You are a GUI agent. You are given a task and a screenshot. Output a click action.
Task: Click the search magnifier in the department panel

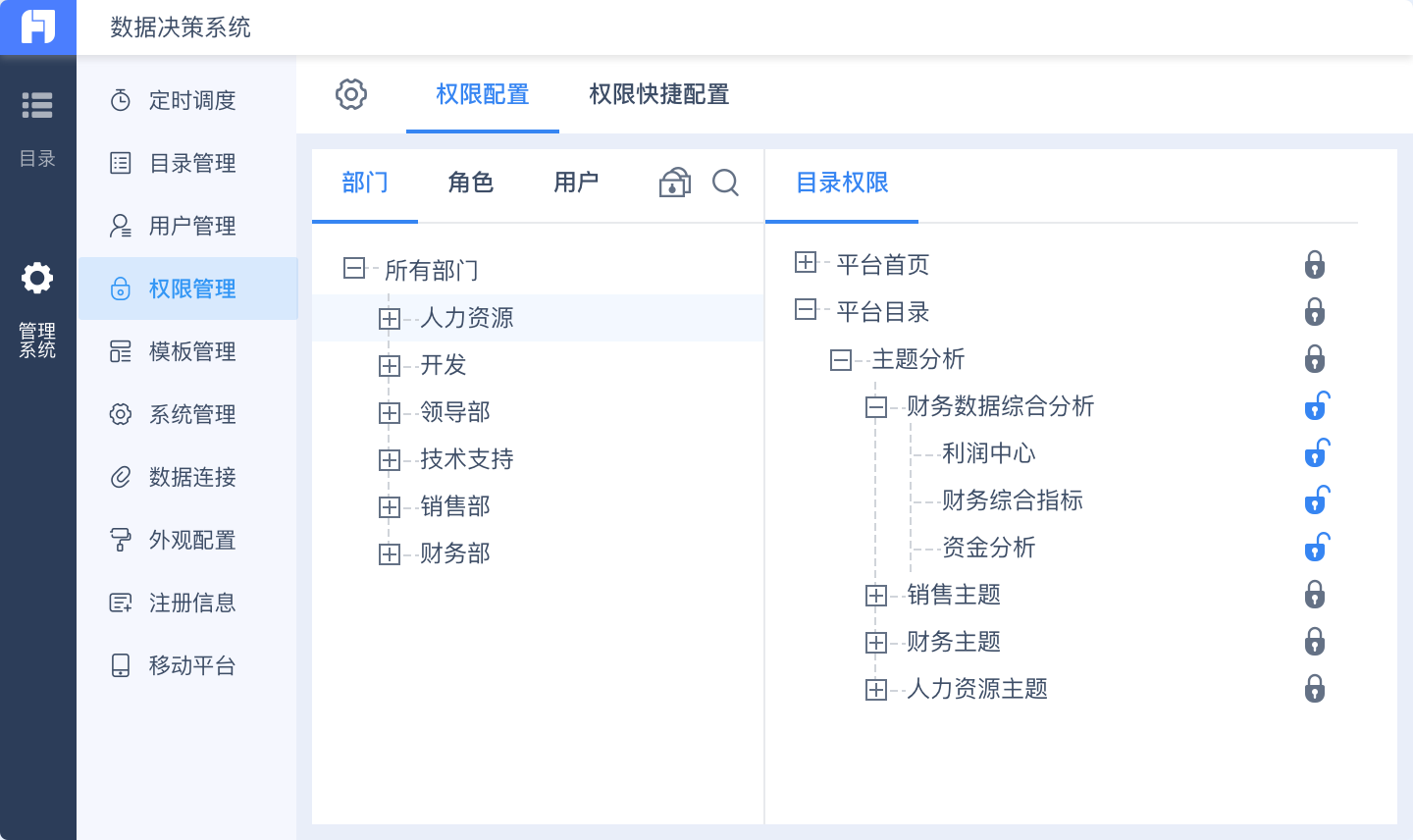pyautogui.click(x=726, y=184)
